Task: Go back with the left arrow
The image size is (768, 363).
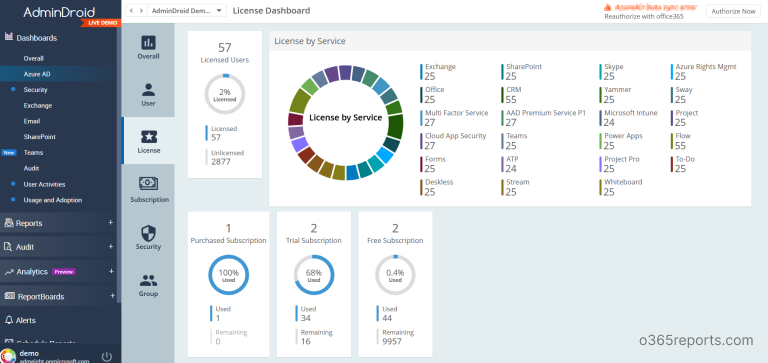Action: [132, 10]
